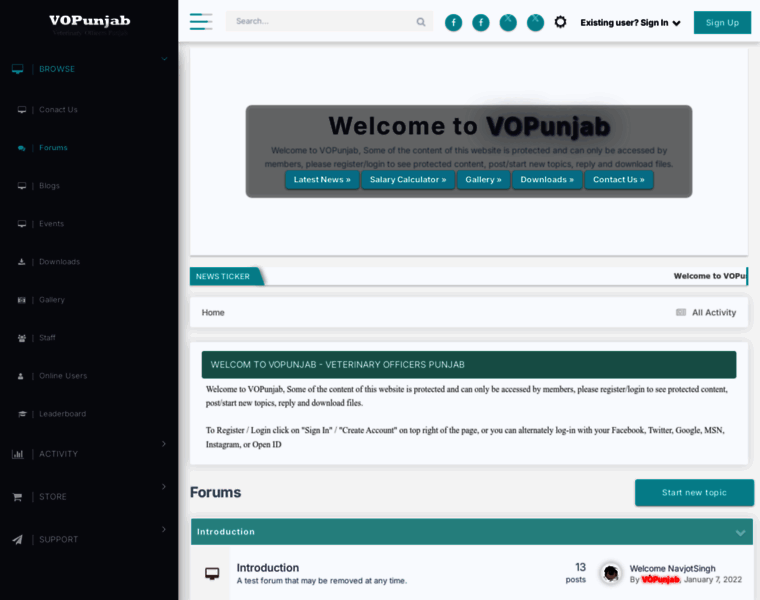Screen dimensions: 760x600
Task: Open Staff in the sidebar
Action: point(47,338)
